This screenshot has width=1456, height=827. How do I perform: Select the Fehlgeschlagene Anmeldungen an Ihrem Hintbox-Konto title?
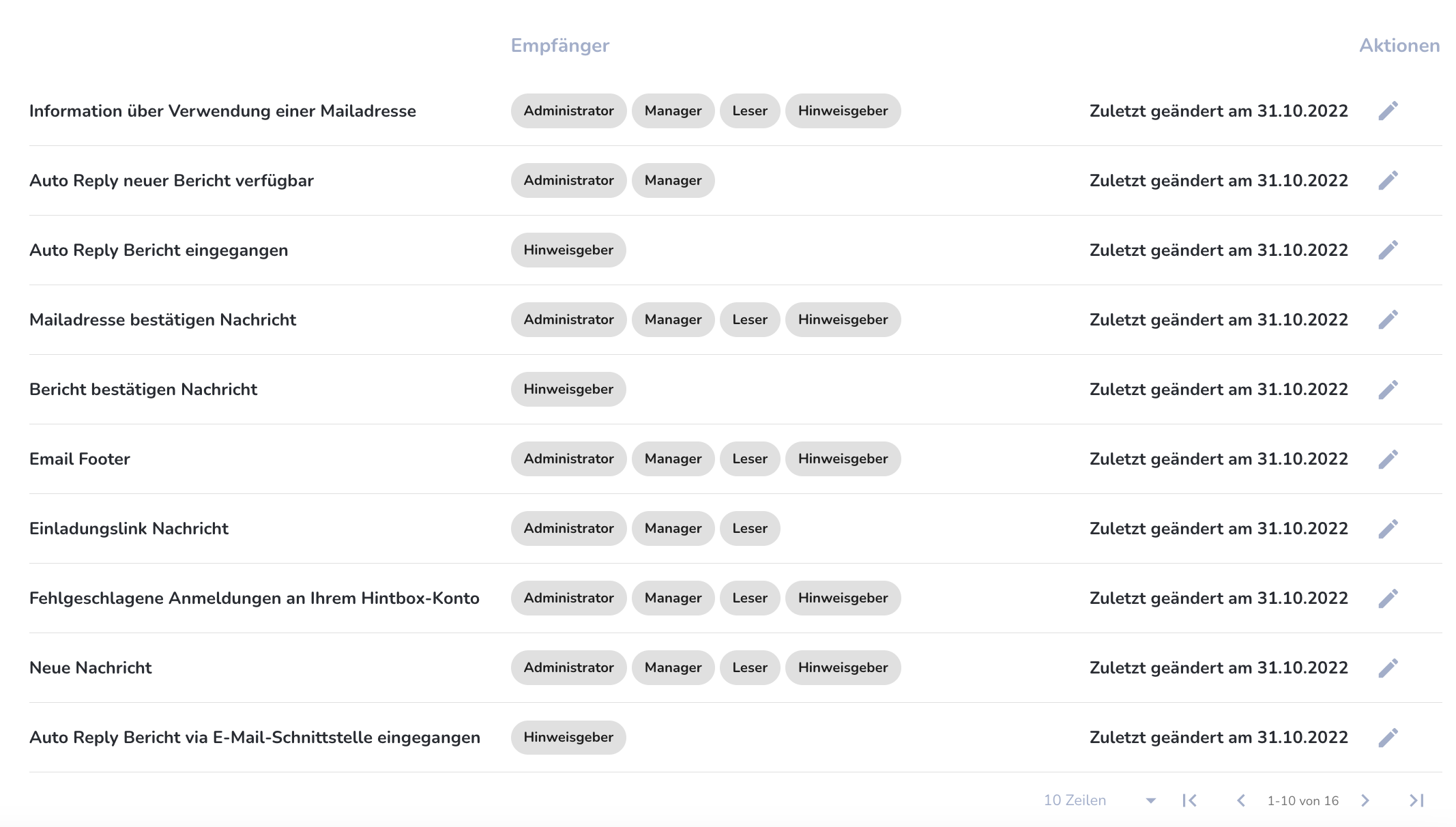click(x=254, y=598)
